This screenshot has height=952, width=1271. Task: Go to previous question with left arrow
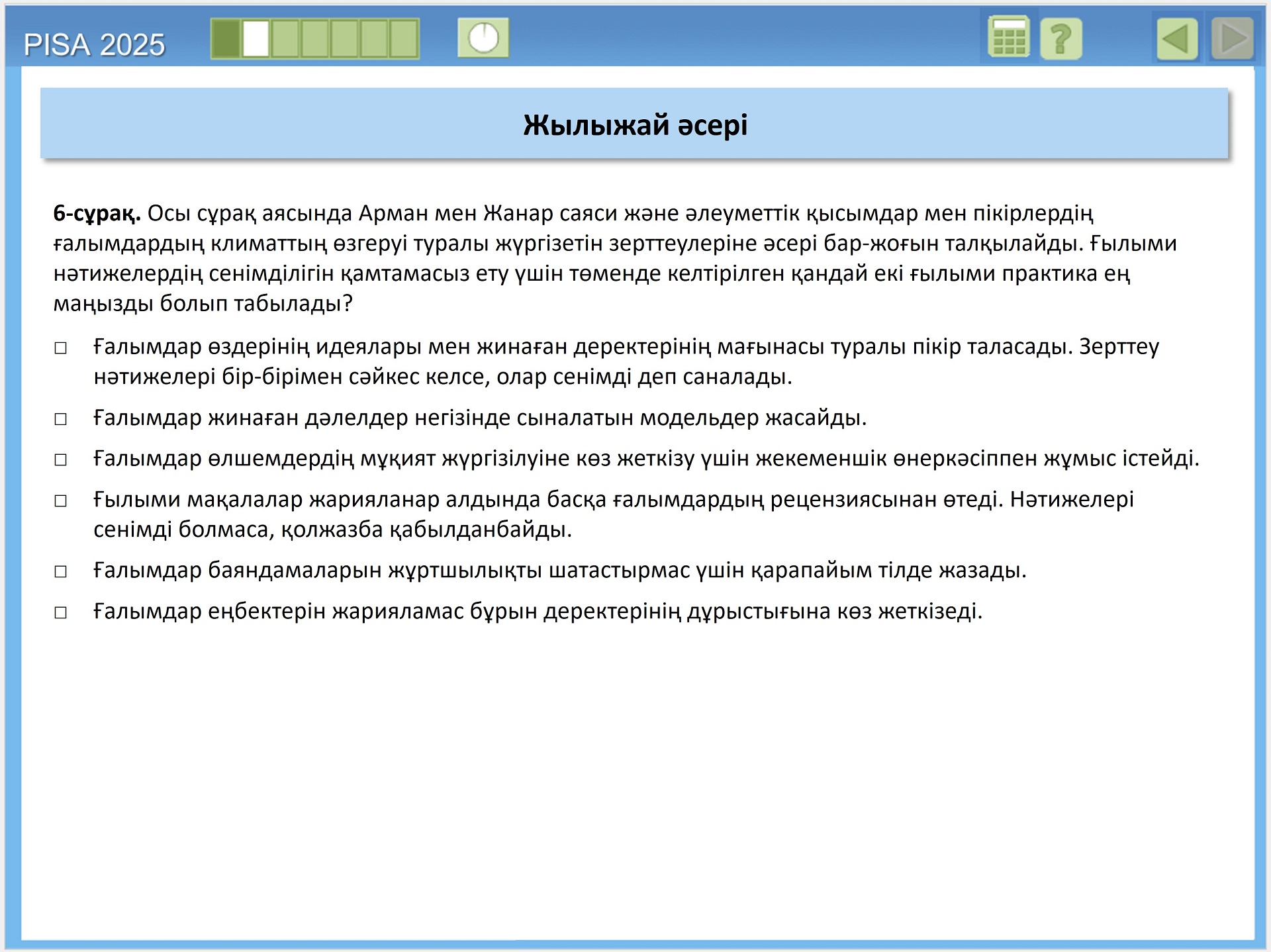[1177, 39]
